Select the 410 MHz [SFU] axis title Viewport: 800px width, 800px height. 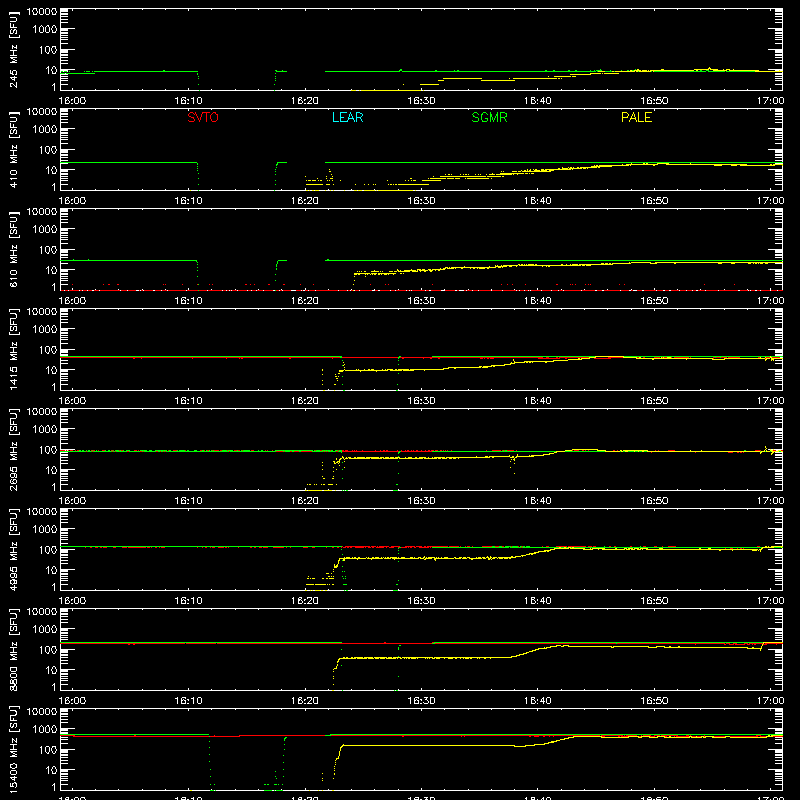[14, 149]
